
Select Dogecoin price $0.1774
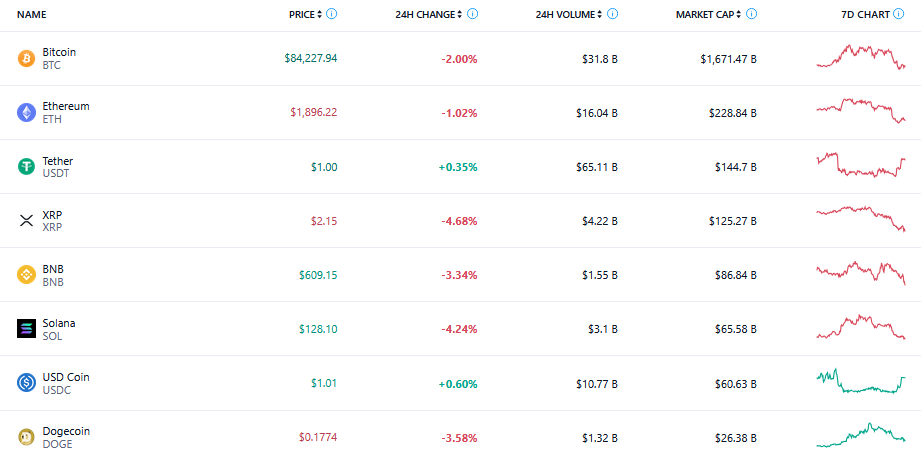coord(318,437)
